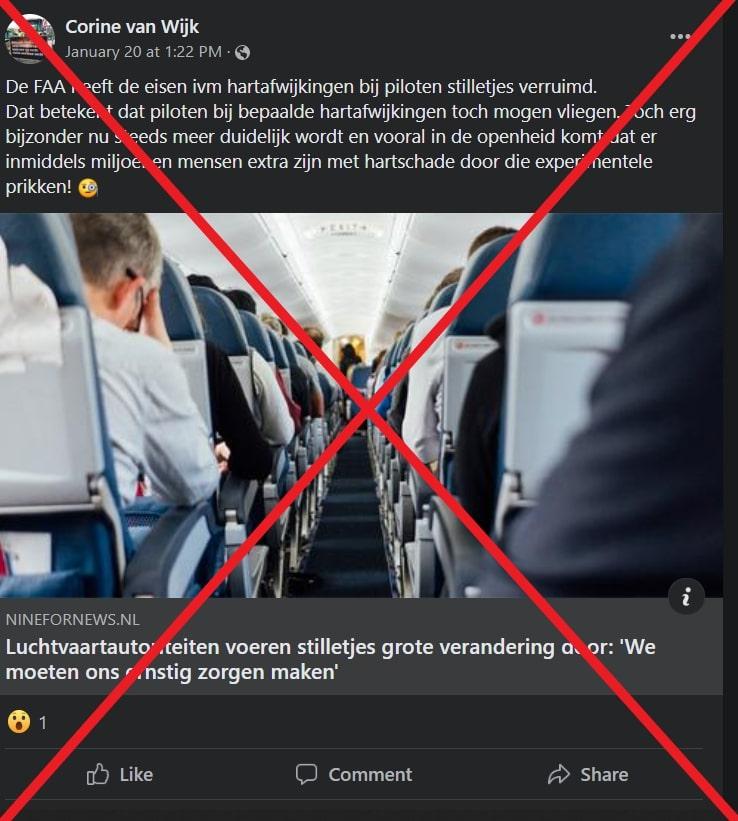Click the Comment label text
Screen dimensions: 738x821
click(370, 774)
